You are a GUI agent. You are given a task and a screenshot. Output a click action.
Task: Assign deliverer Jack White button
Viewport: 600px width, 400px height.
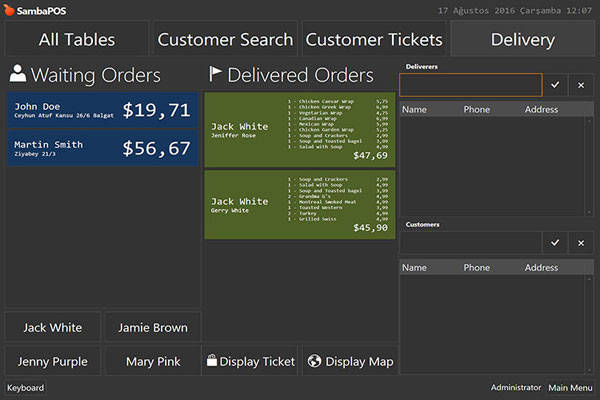tap(53, 327)
